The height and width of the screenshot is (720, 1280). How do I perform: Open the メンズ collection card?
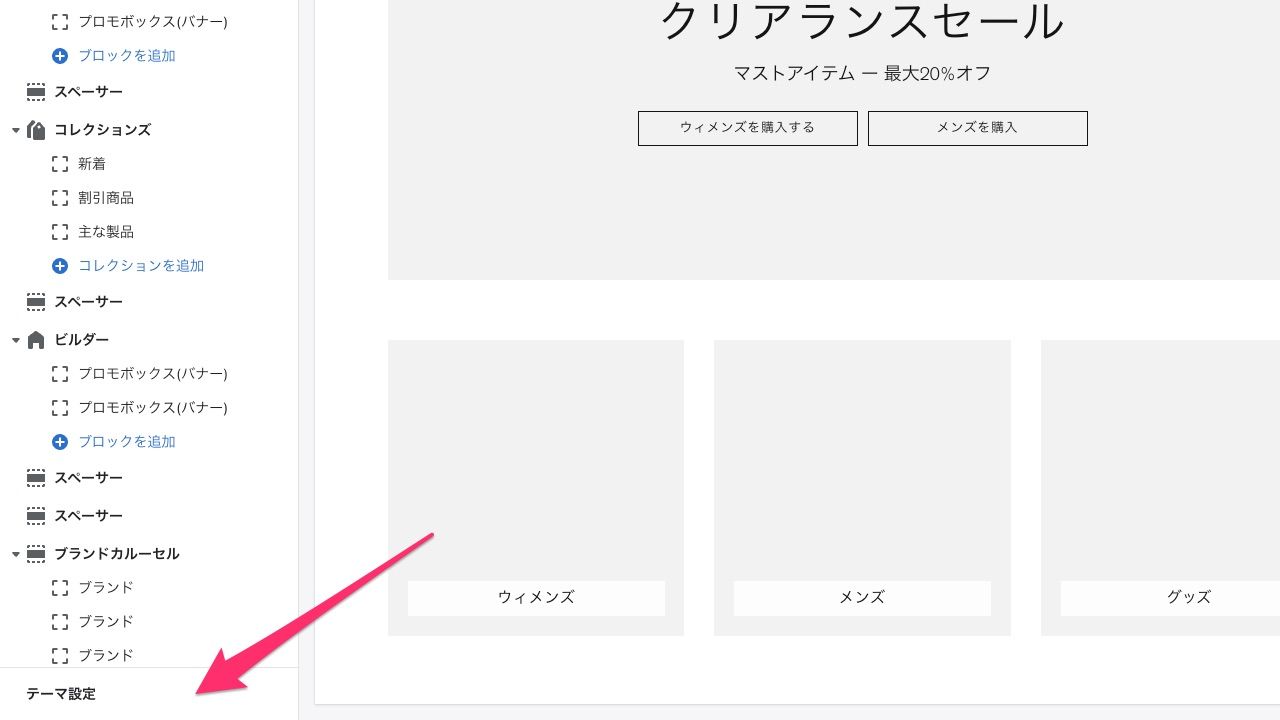(x=862, y=488)
